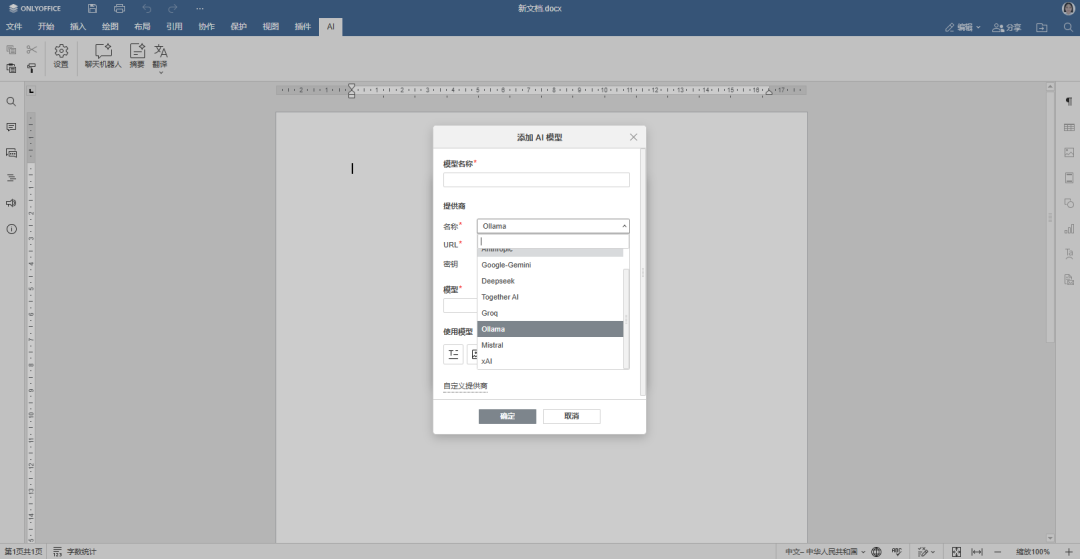Open the Chat panel in left sidebar
The height and width of the screenshot is (559, 1080).
tap(11, 153)
